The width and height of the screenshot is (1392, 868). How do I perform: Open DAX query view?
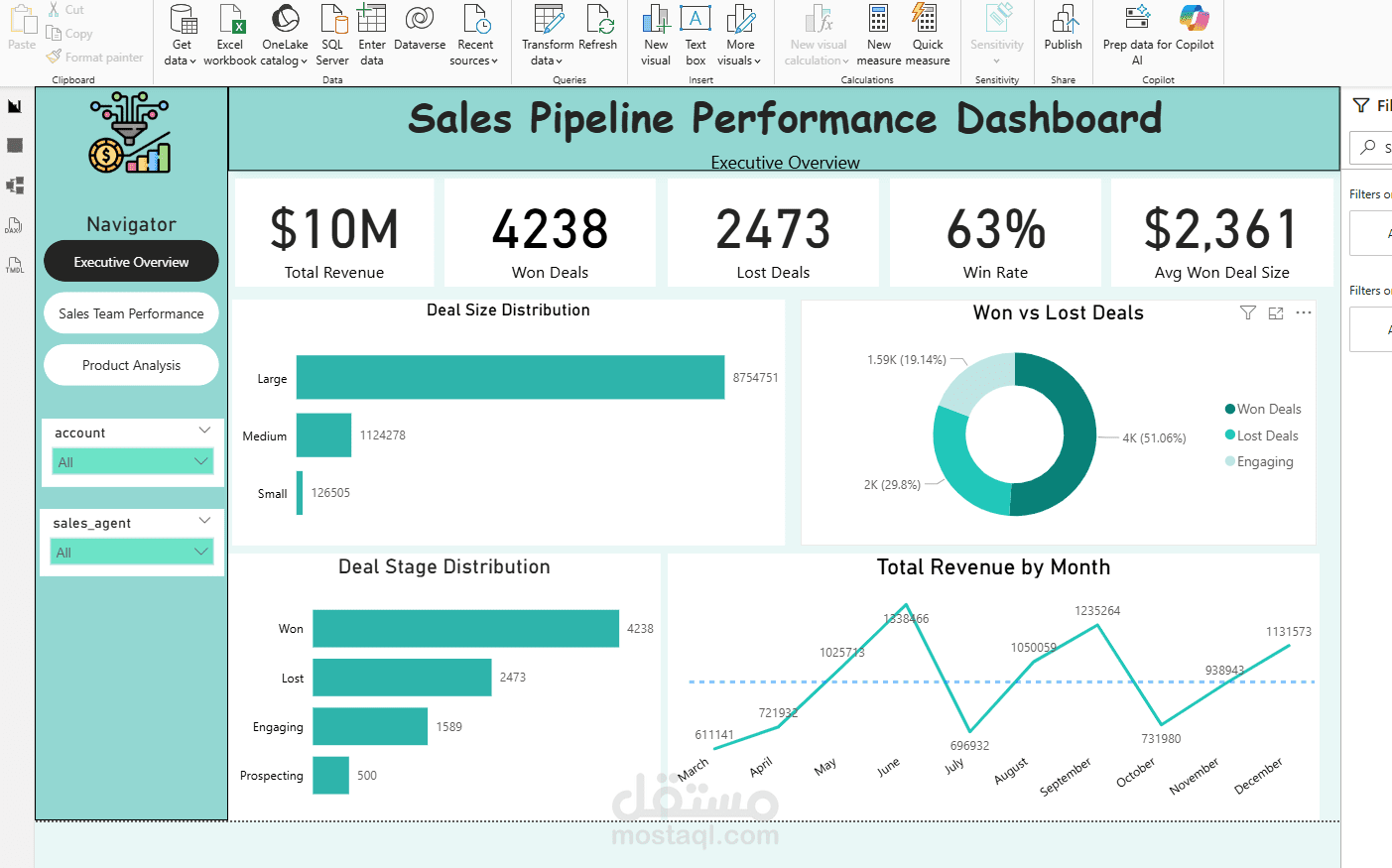(x=15, y=225)
